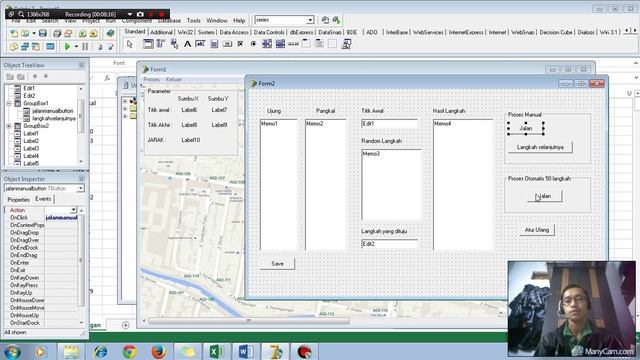The width and height of the screenshot is (640, 360).
Task: Click the Save toolbar icon
Action: coord(42,33)
